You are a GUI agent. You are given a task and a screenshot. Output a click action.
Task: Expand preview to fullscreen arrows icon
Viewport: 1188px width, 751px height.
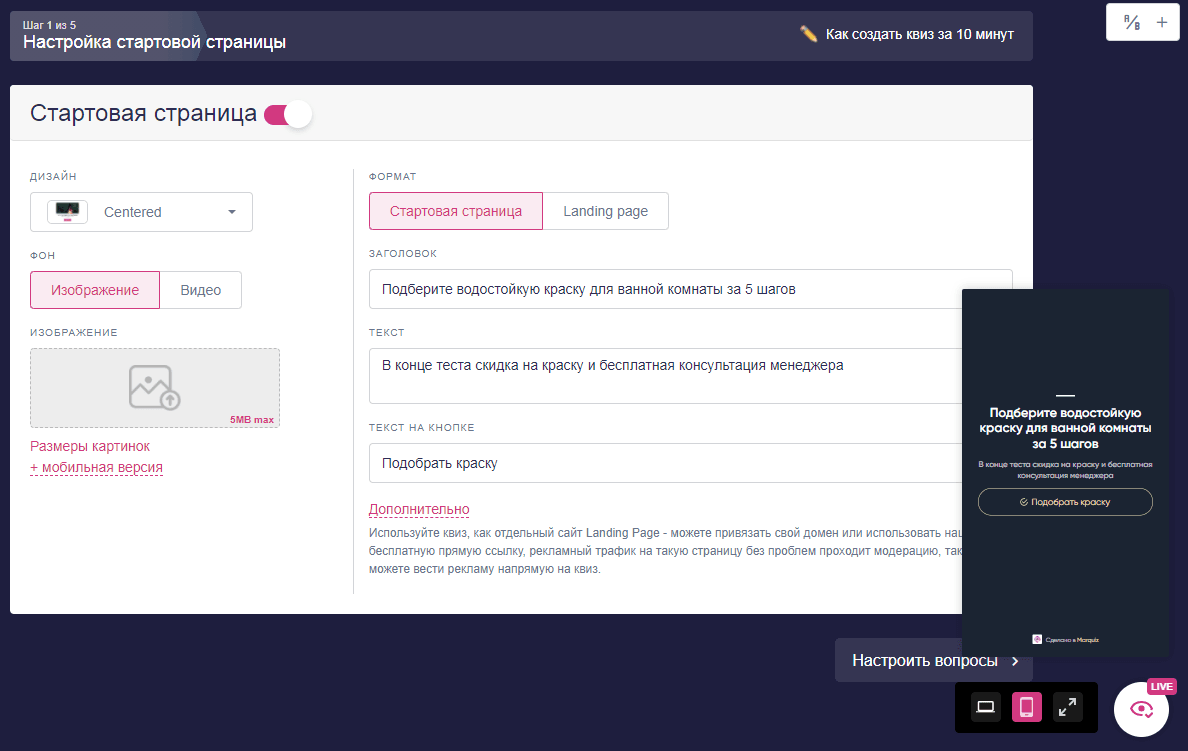click(x=1068, y=707)
